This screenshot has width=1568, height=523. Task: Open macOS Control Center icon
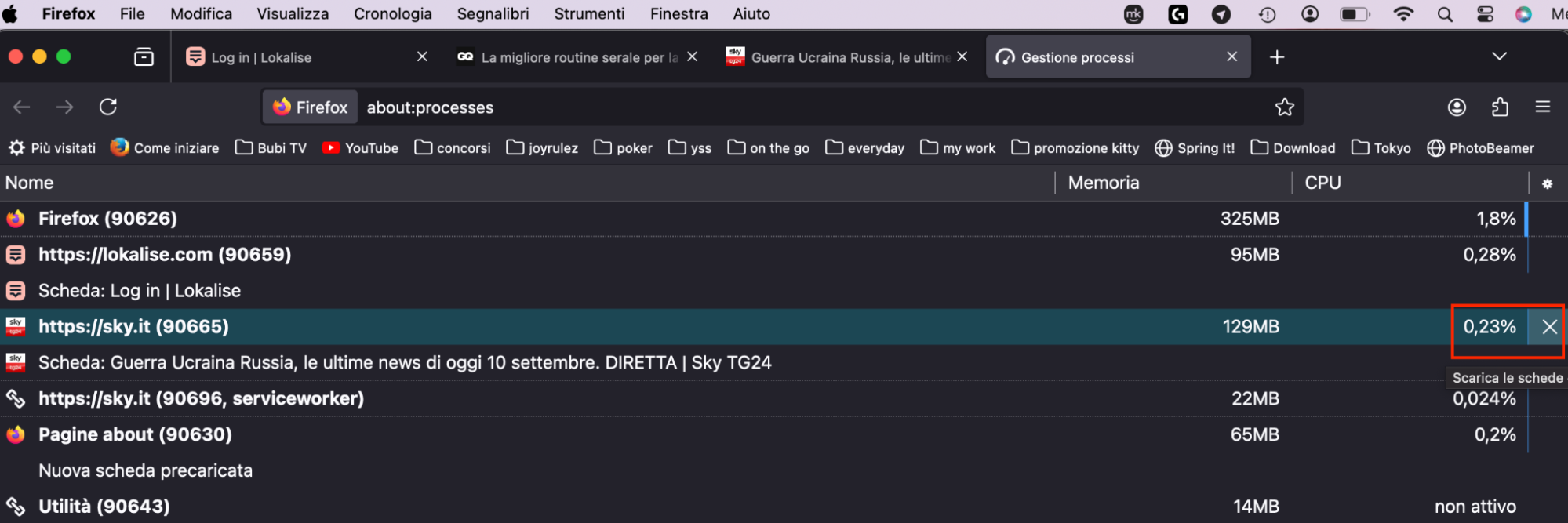tap(1485, 14)
